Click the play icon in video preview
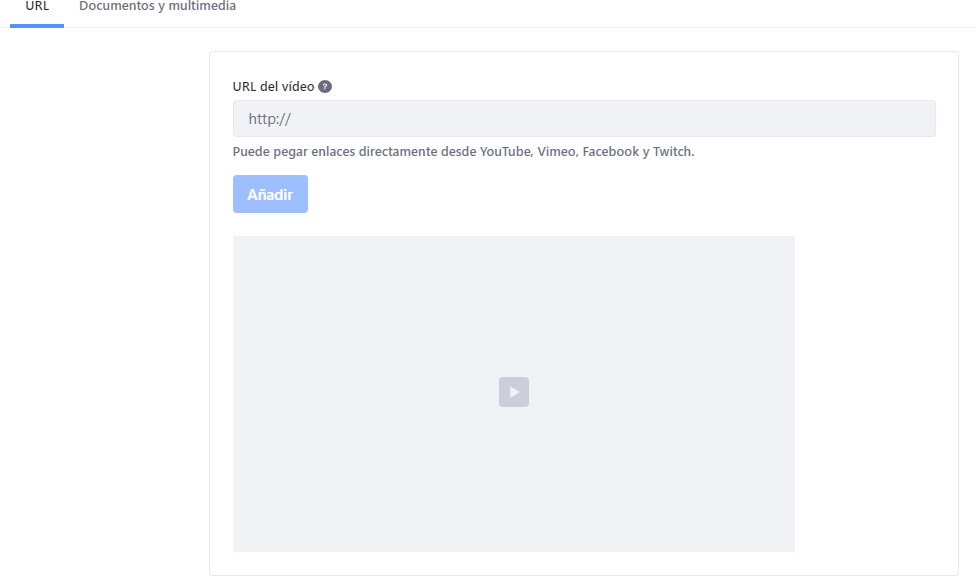The width and height of the screenshot is (977, 576). 514,392
